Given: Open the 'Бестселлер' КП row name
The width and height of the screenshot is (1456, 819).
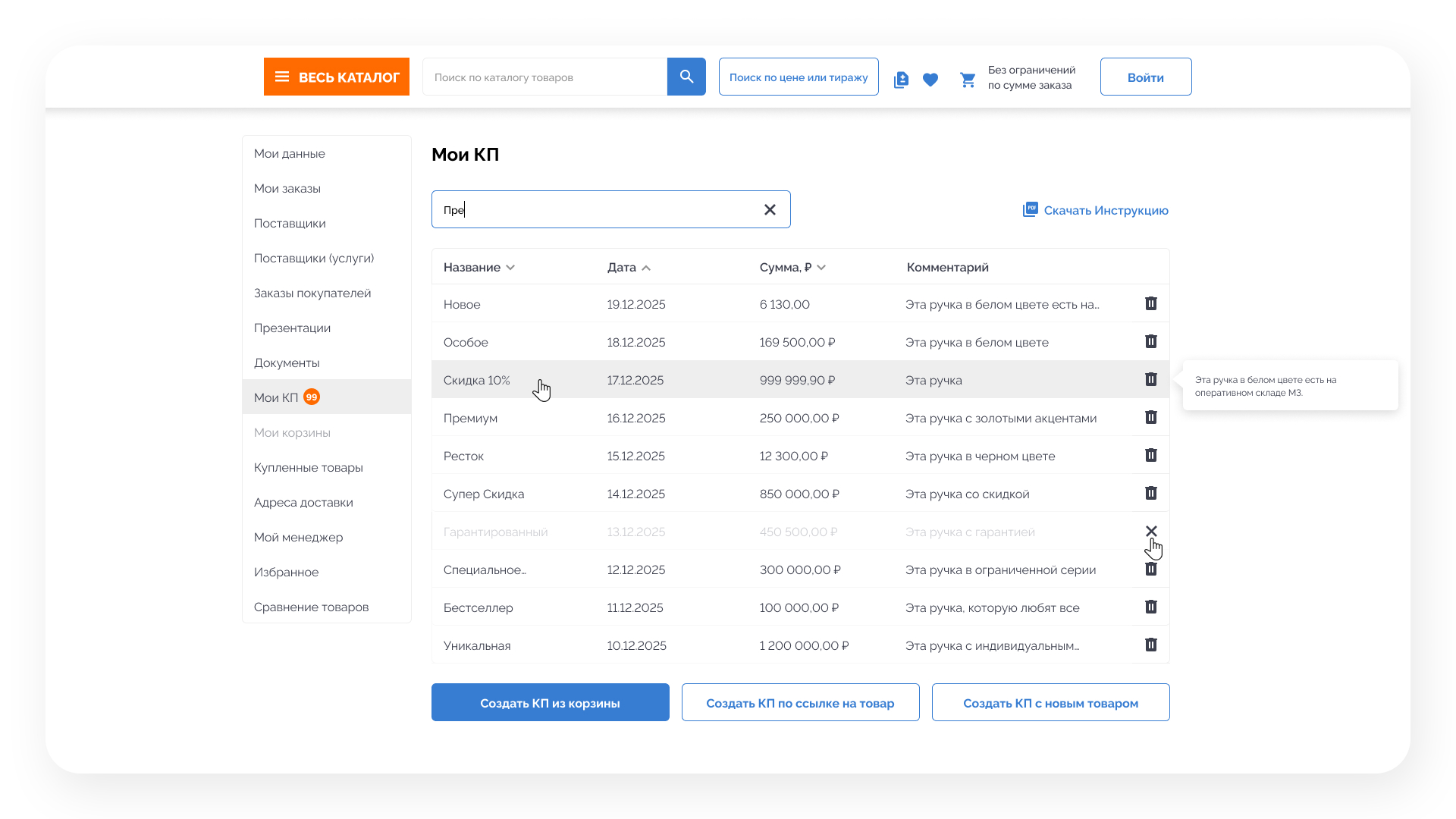Looking at the screenshot, I should point(478,607).
